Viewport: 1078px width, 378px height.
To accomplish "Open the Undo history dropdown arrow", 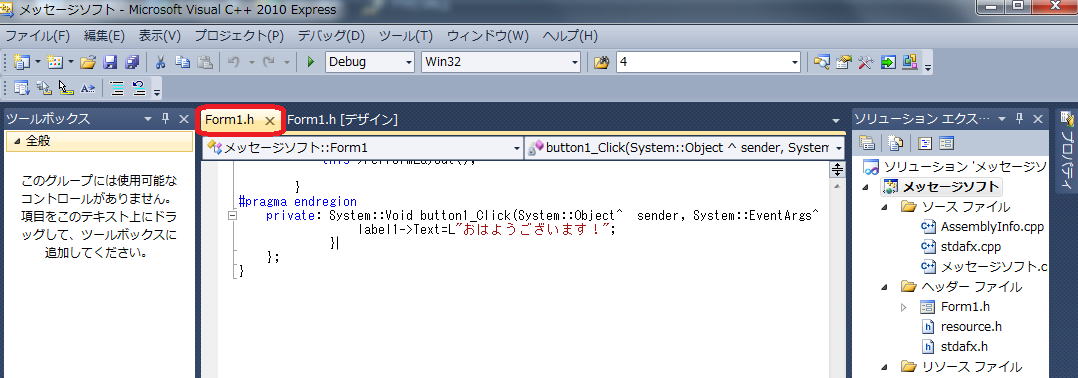I will [x=251, y=63].
